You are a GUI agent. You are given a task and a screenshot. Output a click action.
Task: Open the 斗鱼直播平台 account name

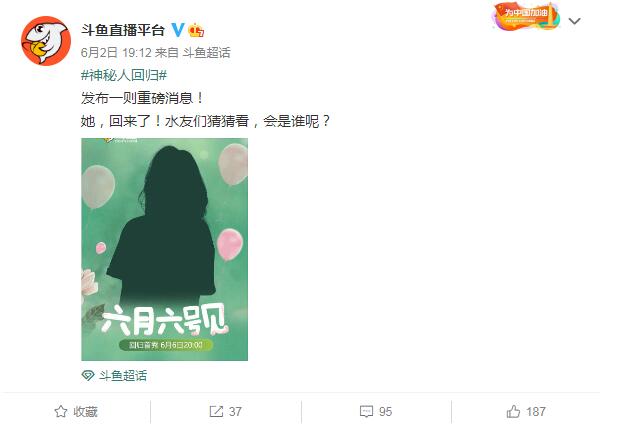pyautogui.click(x=123, y=30)
